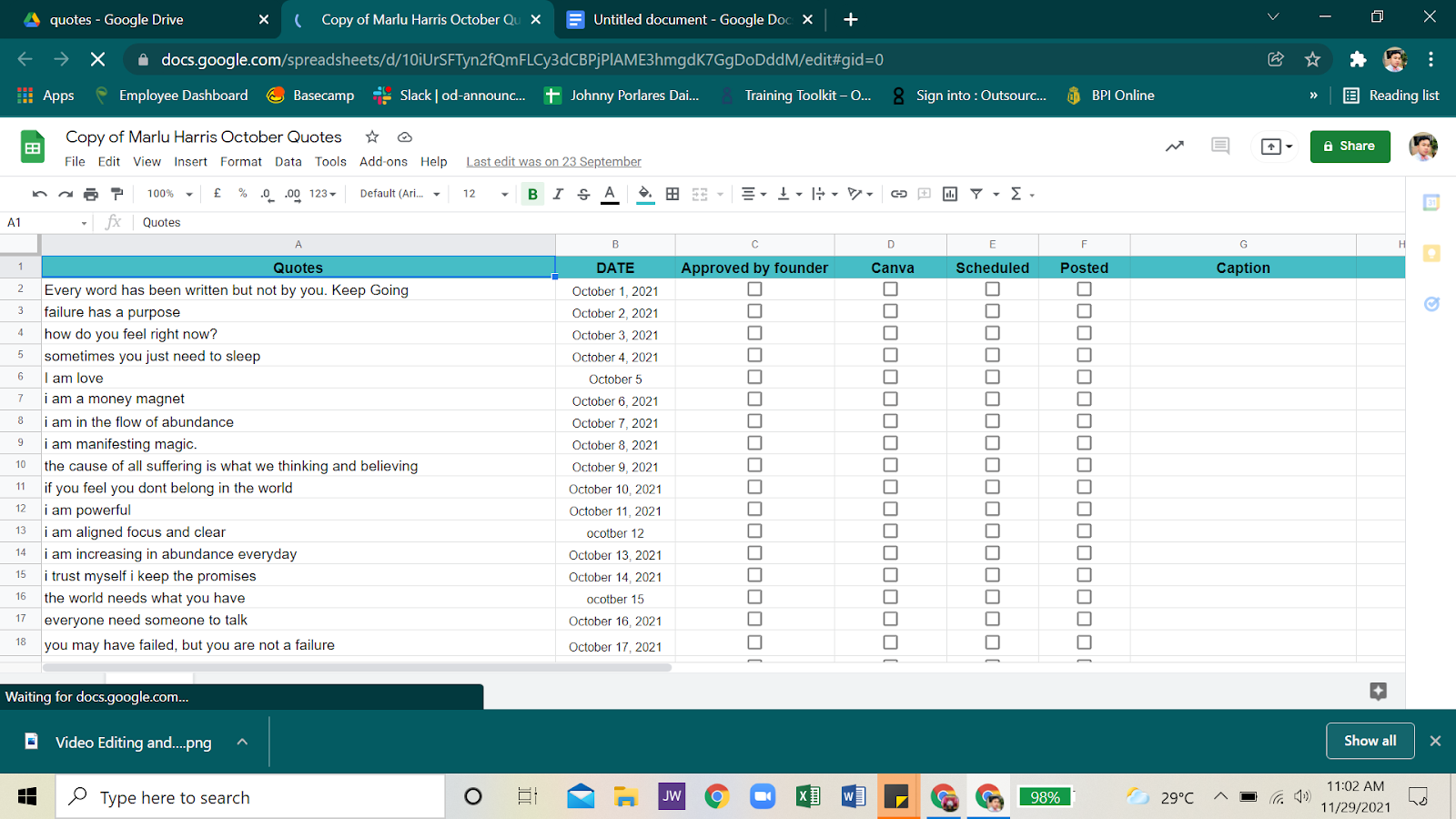This screenshot has height=819, width=1456.
Task: Click the Insert link icon
Action: [x=898, y=194]
